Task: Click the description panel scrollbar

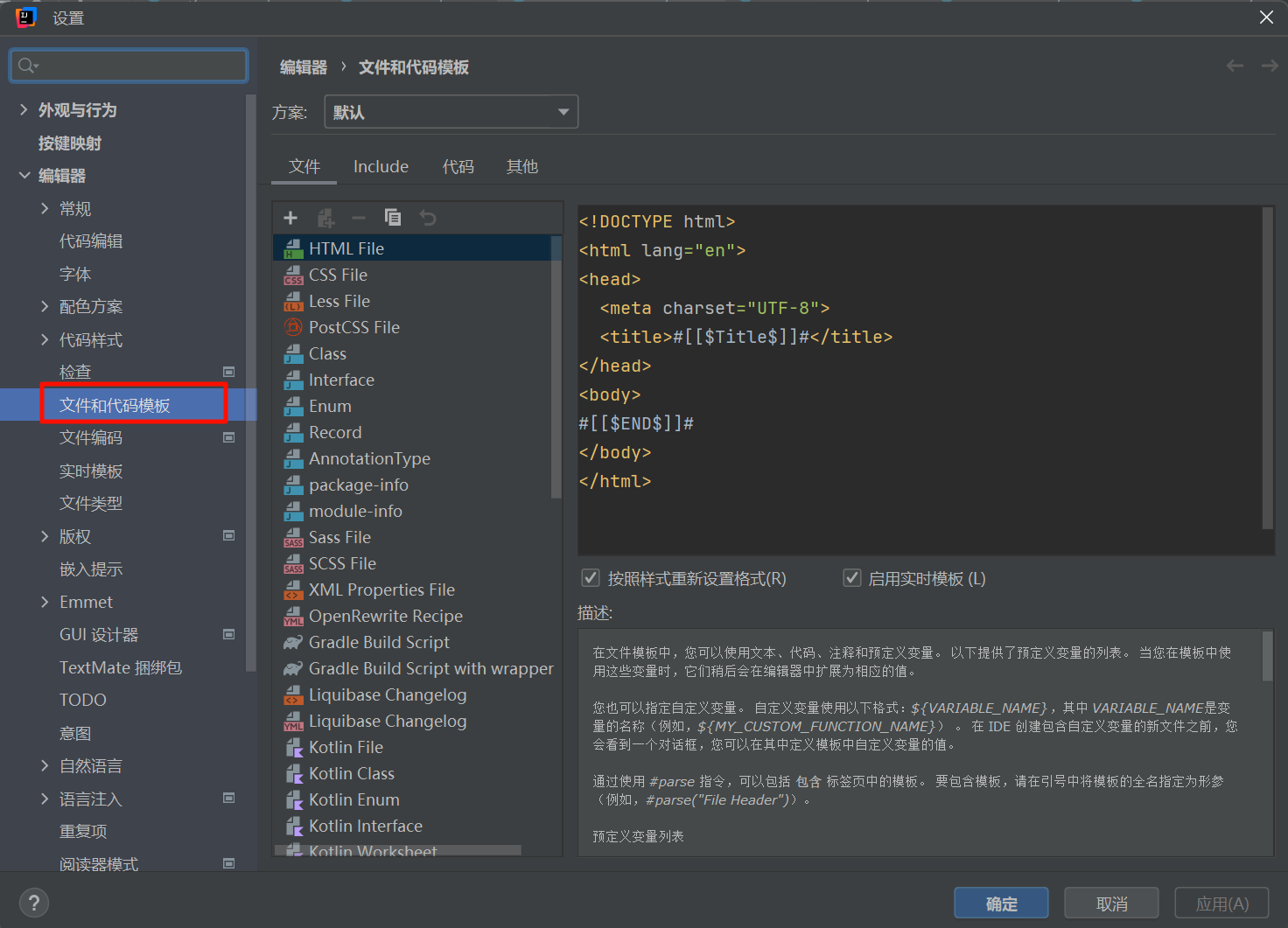Action: pyautogui.click(x=1267, y=656)
